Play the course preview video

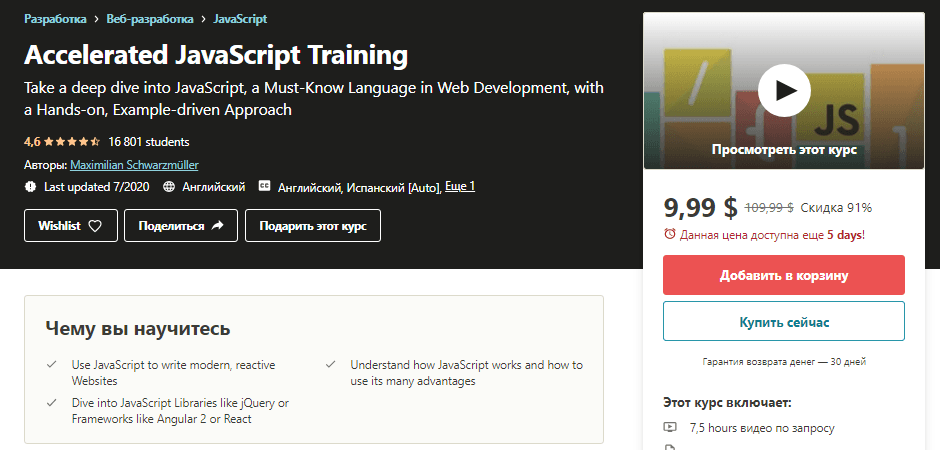(x=784, y=90)
